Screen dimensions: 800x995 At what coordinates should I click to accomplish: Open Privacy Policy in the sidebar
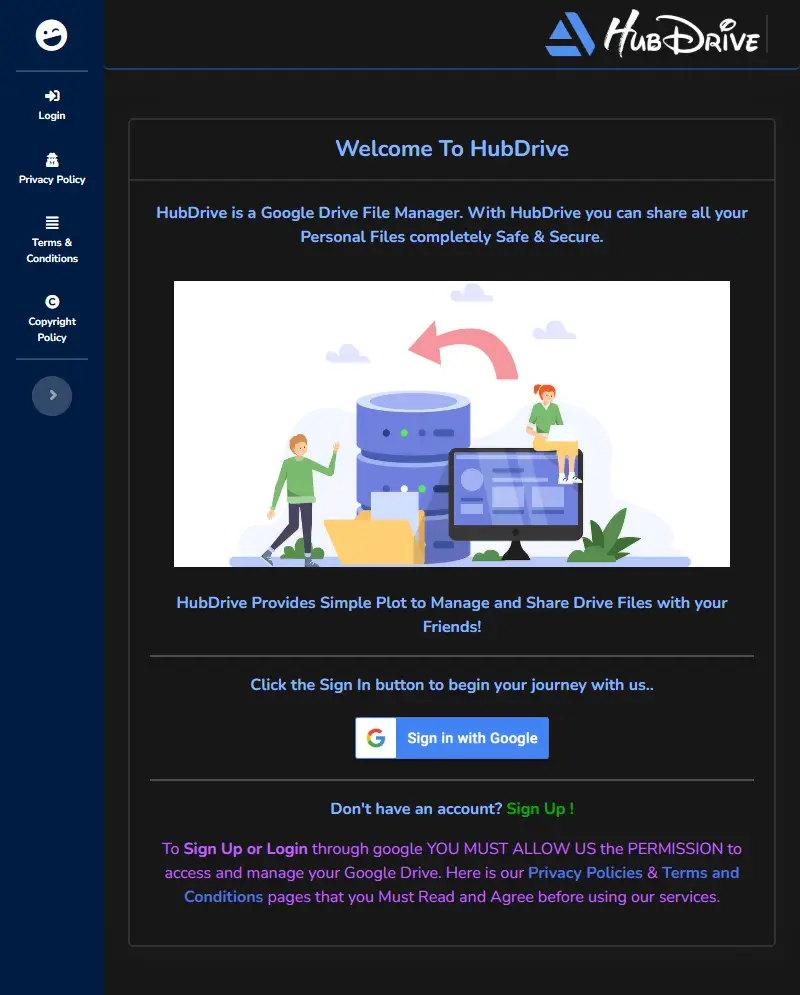coord(51,169)
